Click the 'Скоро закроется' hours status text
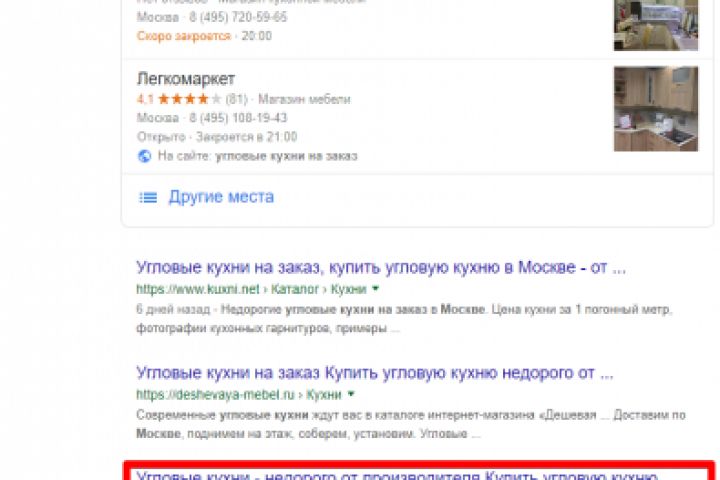 tap(184, 36)
